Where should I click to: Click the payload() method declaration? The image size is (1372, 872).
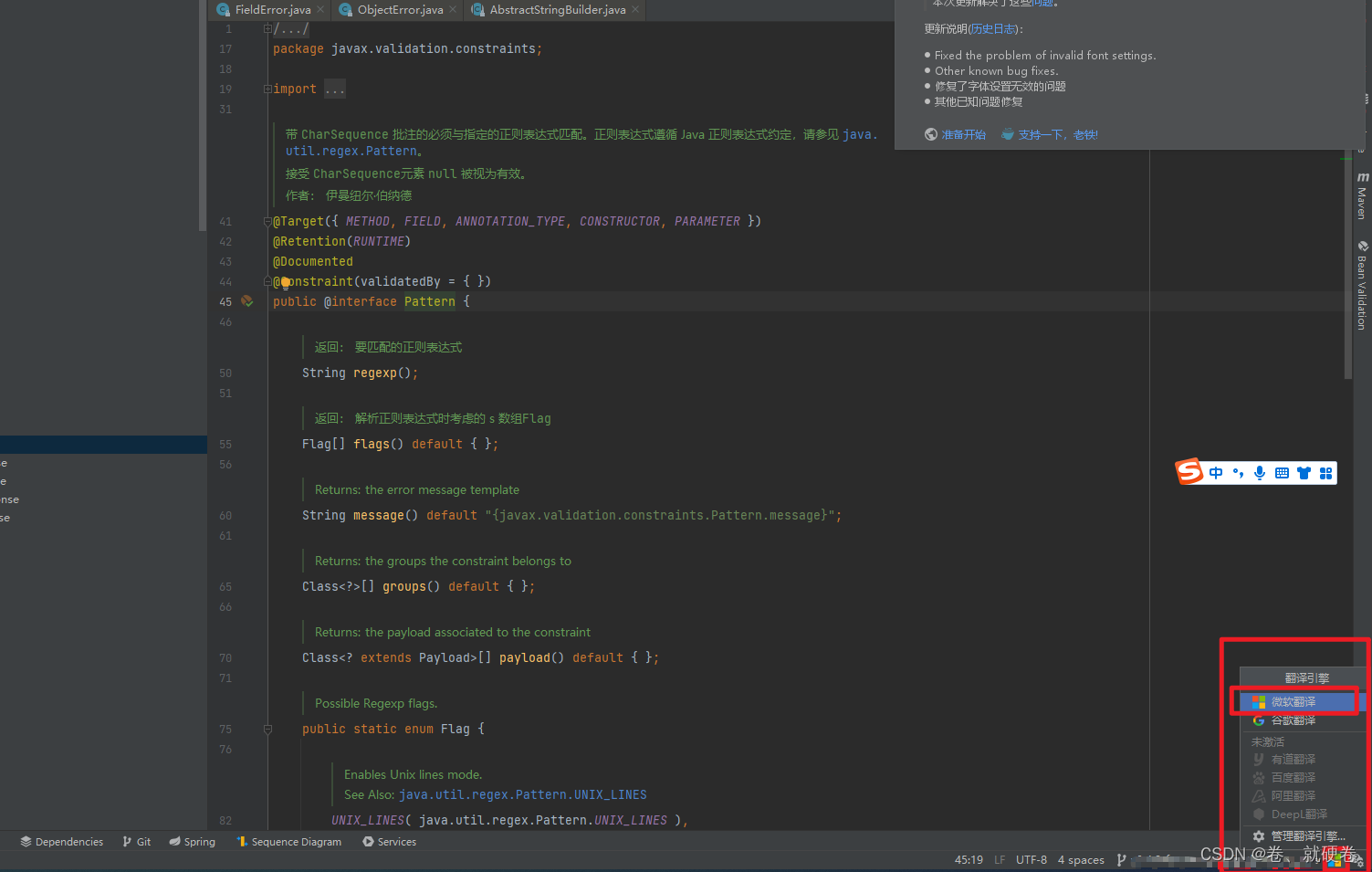point(525,658)
